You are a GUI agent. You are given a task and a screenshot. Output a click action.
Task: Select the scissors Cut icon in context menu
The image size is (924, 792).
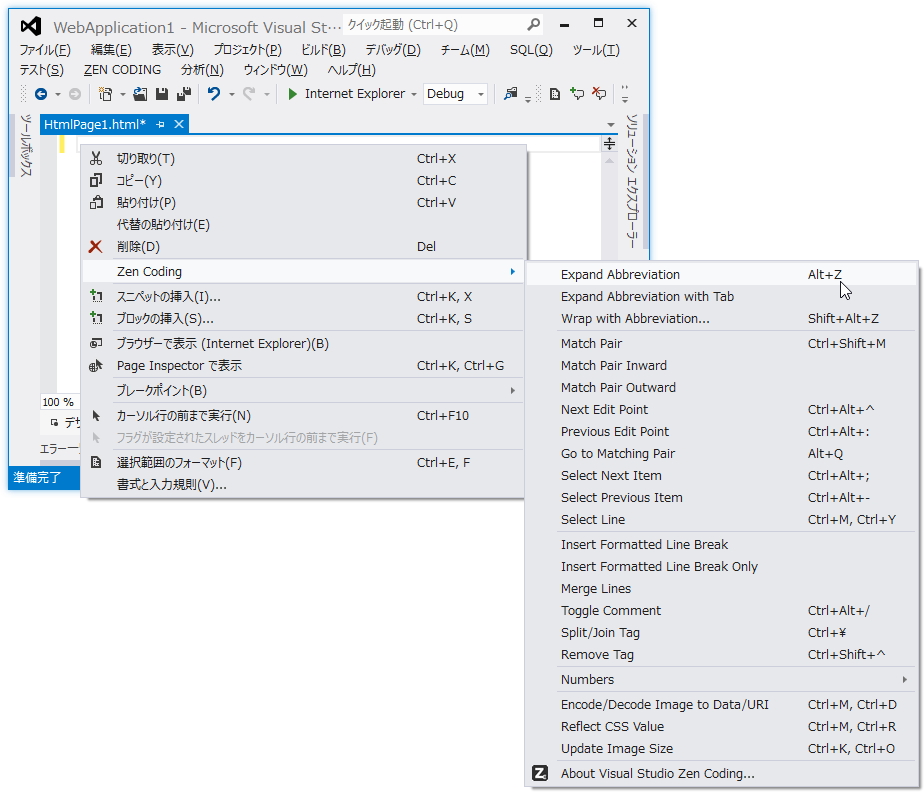click(x=96, y=158)
